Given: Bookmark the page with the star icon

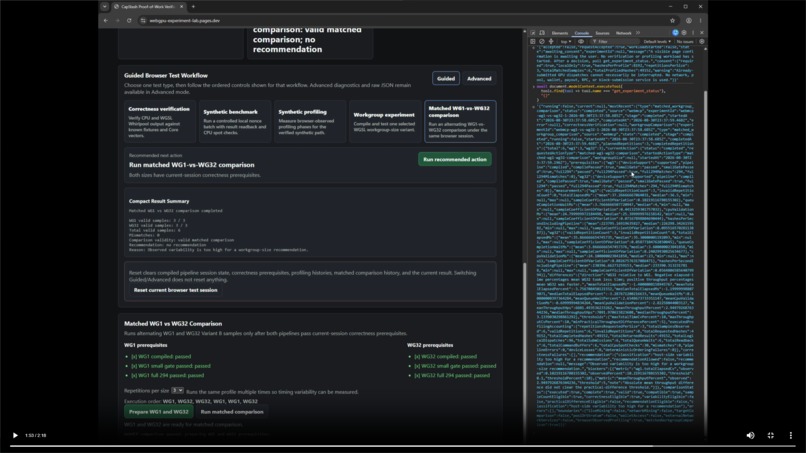Looking at the screenshot, I should click(672, 21).
